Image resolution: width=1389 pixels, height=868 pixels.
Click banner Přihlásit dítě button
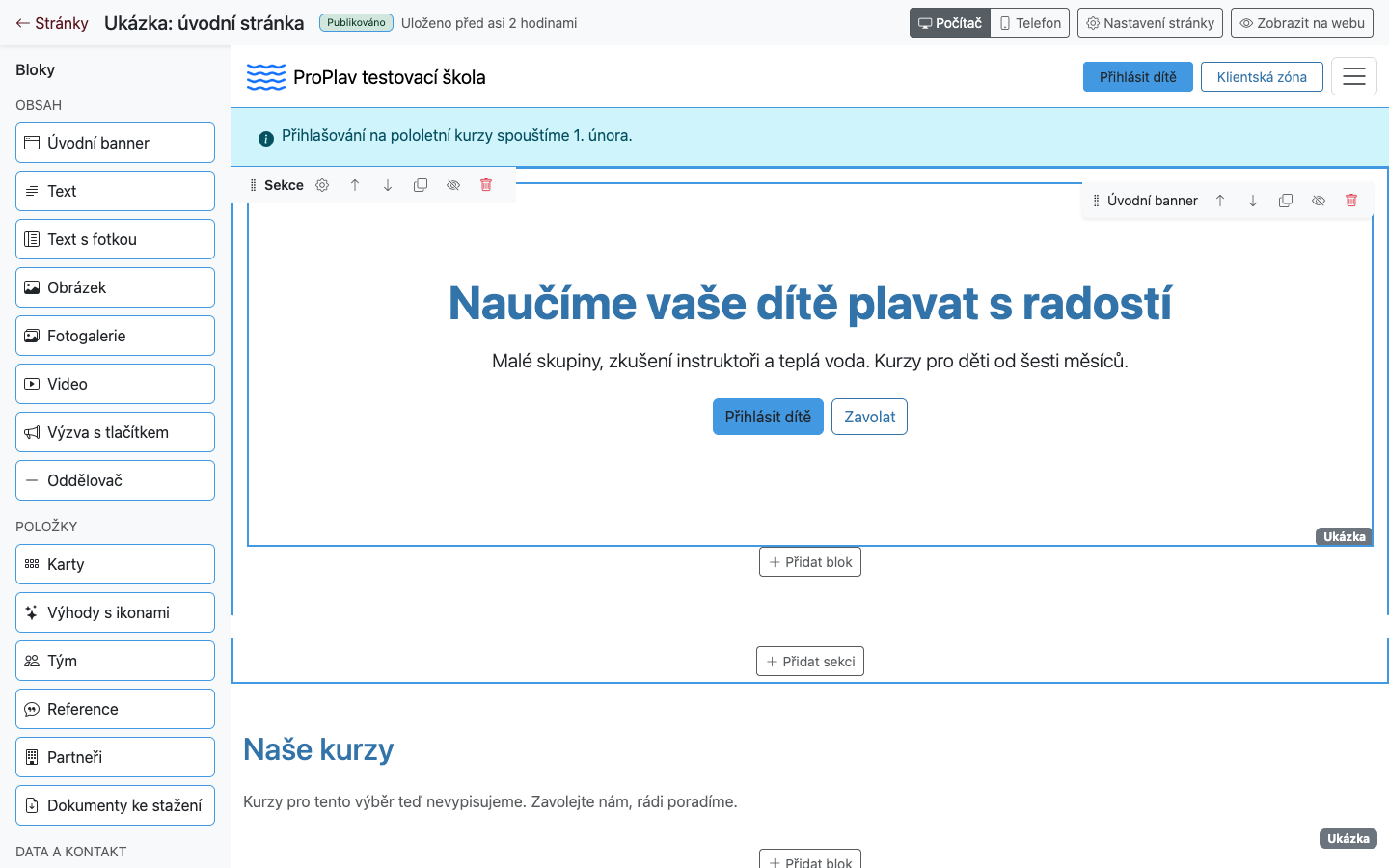[x=768, y=417]
